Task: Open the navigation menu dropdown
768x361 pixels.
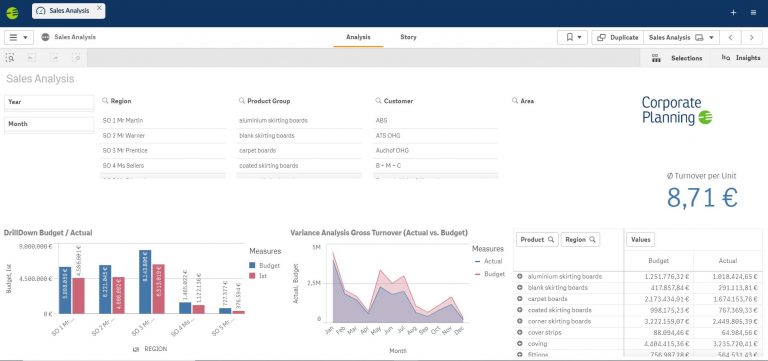Action: coord(19,37)
